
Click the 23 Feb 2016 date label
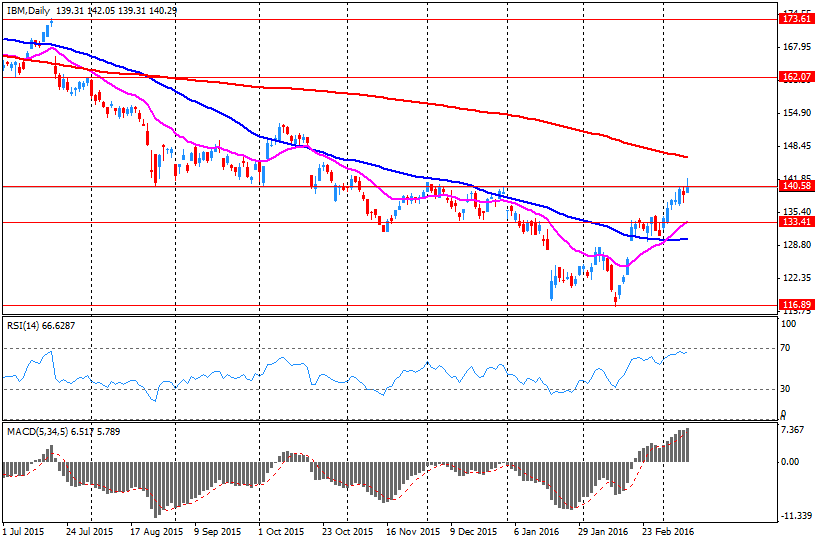[x=667, y=532]
